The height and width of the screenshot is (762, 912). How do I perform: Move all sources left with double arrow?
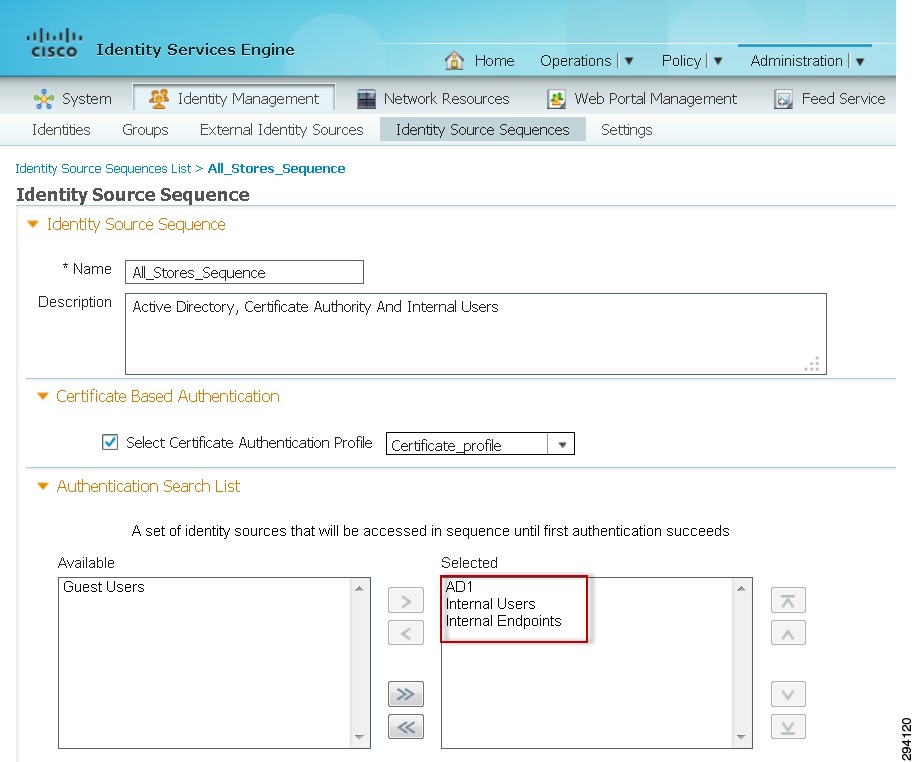406,727
